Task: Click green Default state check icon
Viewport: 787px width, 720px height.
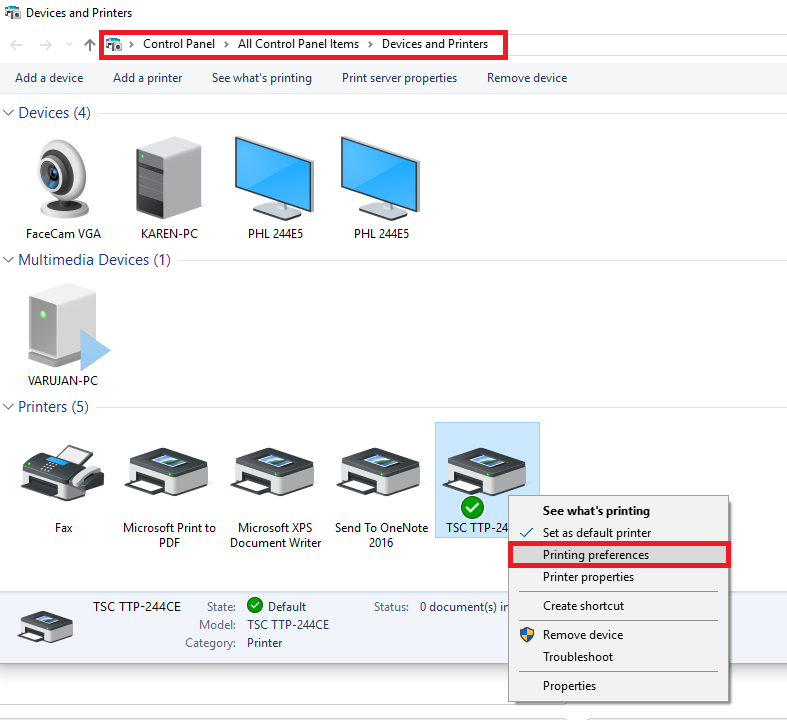Action: pos(255,606)
